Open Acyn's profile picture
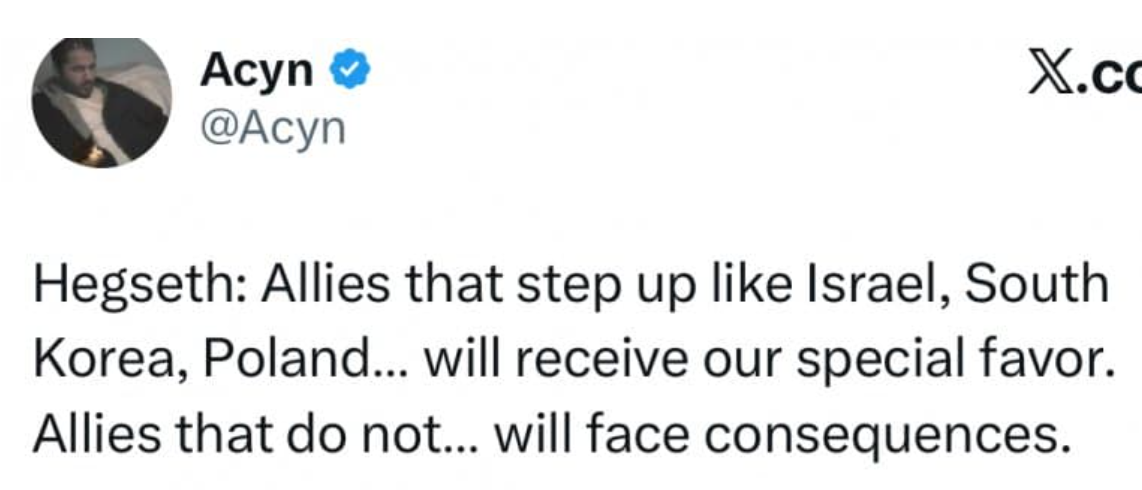 coord(101,103)
